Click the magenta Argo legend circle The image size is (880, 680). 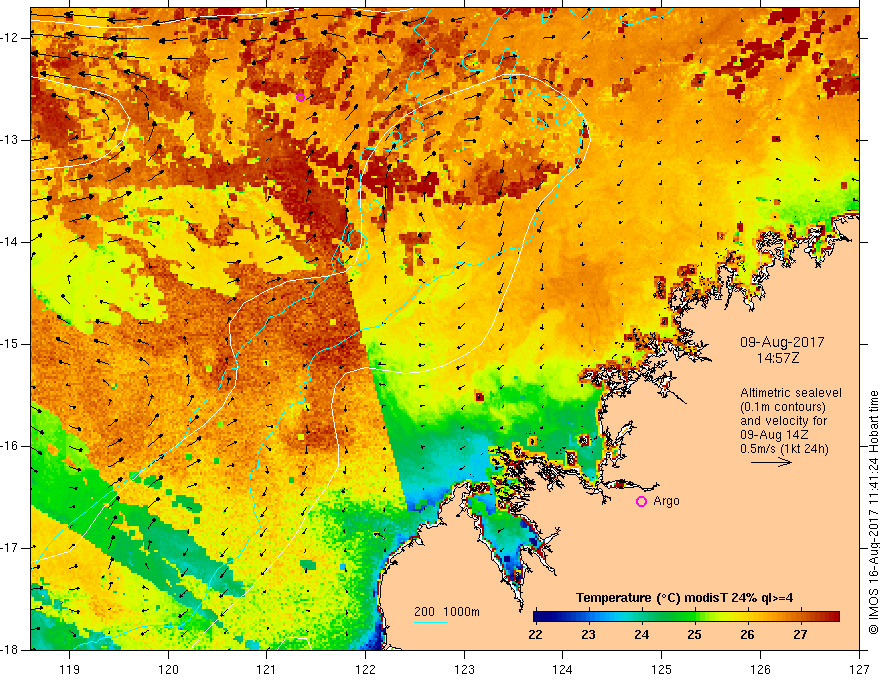coord(641,502)
